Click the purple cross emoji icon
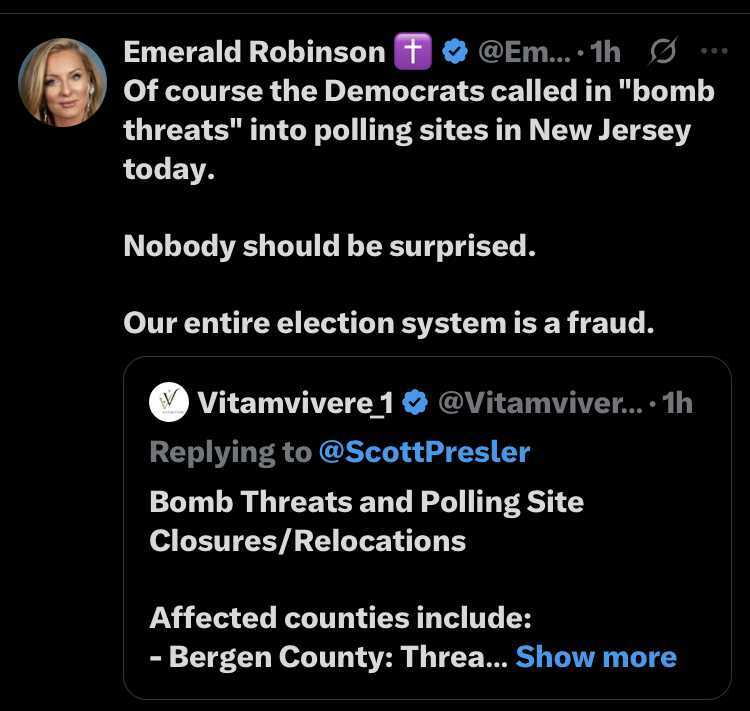The image size is (750, 711). pos(411,52)
